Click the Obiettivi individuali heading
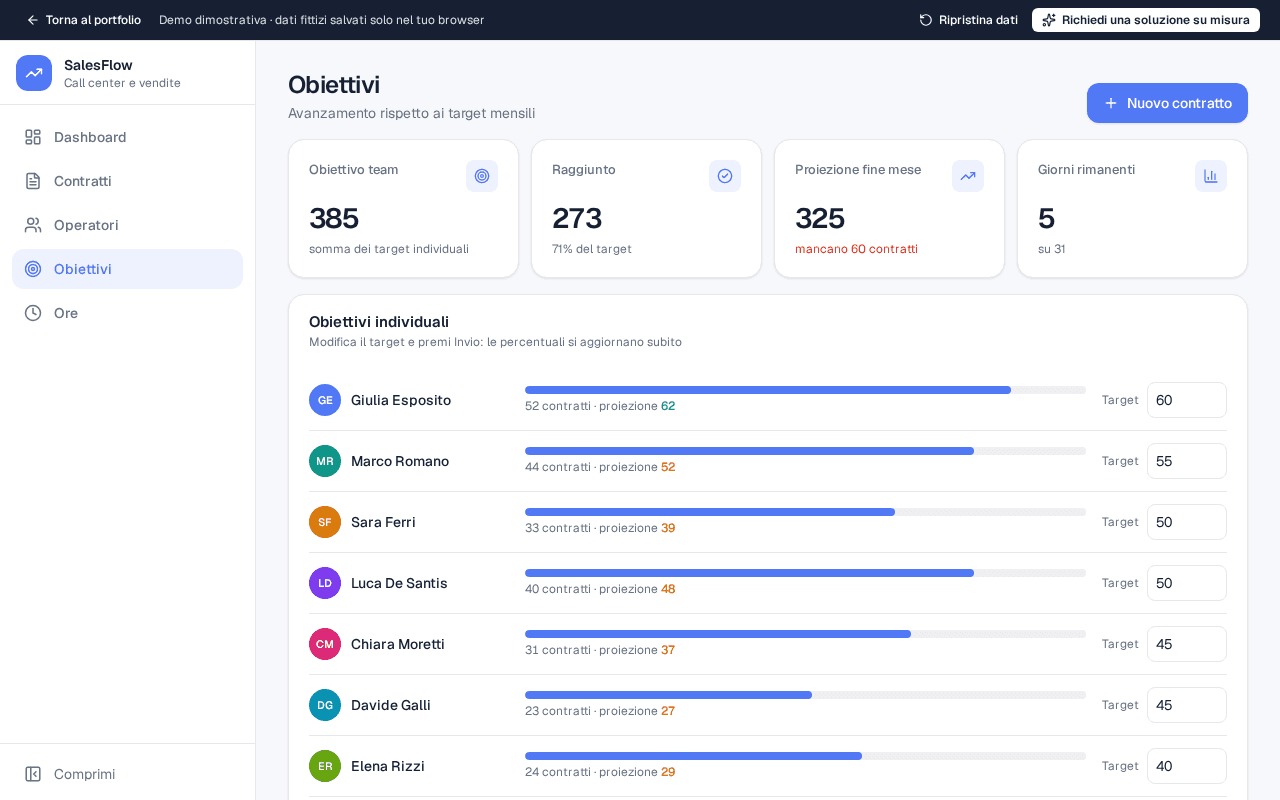The height and width of the screenshot is (800, 1280). (379, 322)
